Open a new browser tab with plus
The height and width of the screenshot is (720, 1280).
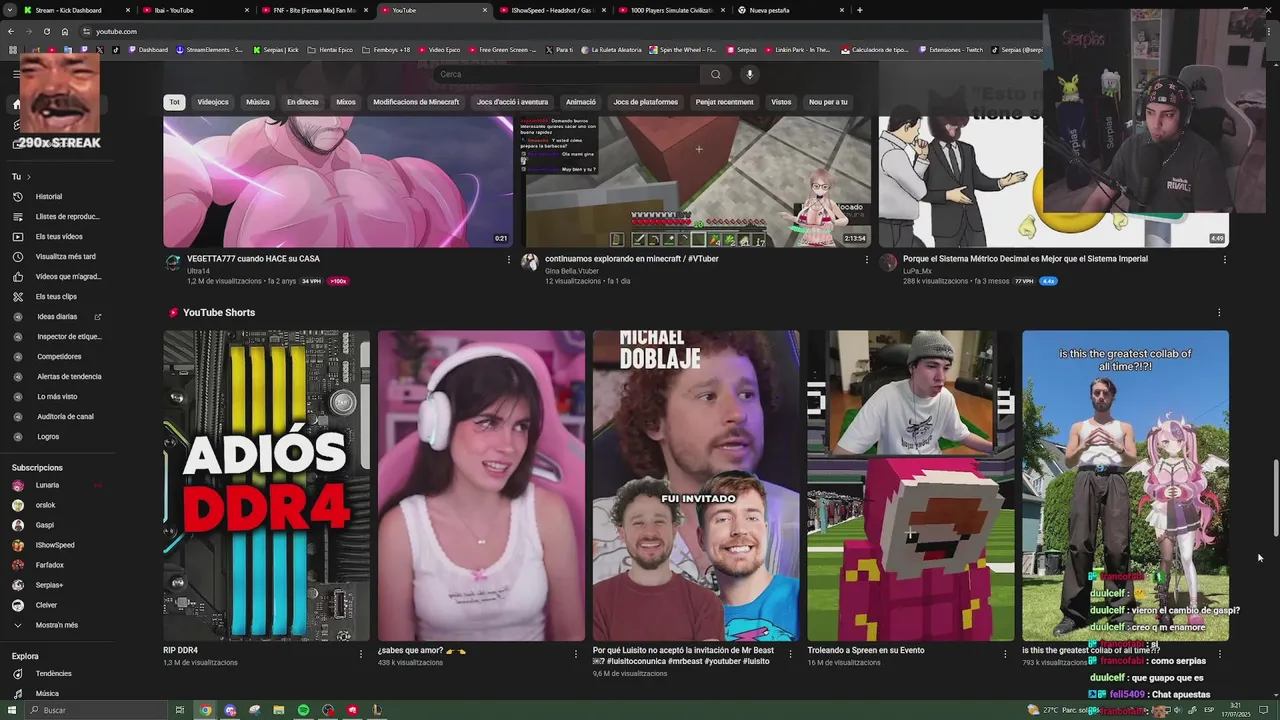click(x=859, y=10)
